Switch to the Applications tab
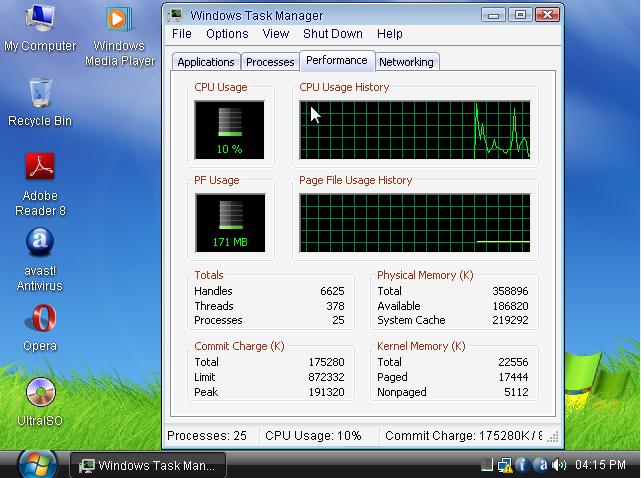Screen dimensions: 641x478 tap(206, 62)
